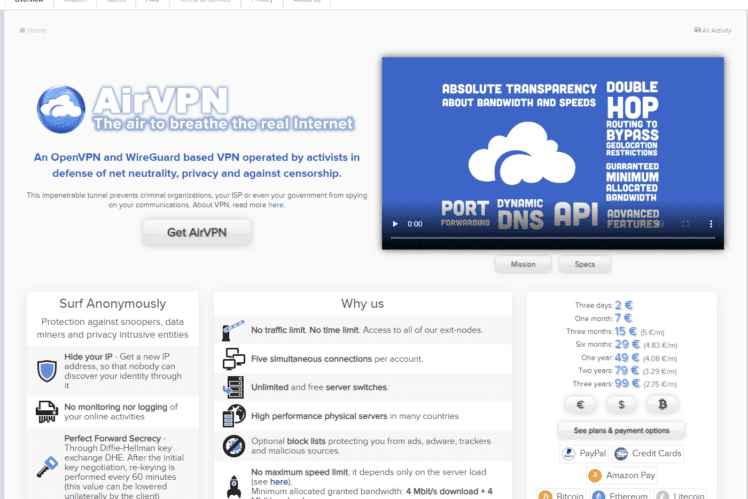Seek on the video progress bar

[x=553, y=238]
